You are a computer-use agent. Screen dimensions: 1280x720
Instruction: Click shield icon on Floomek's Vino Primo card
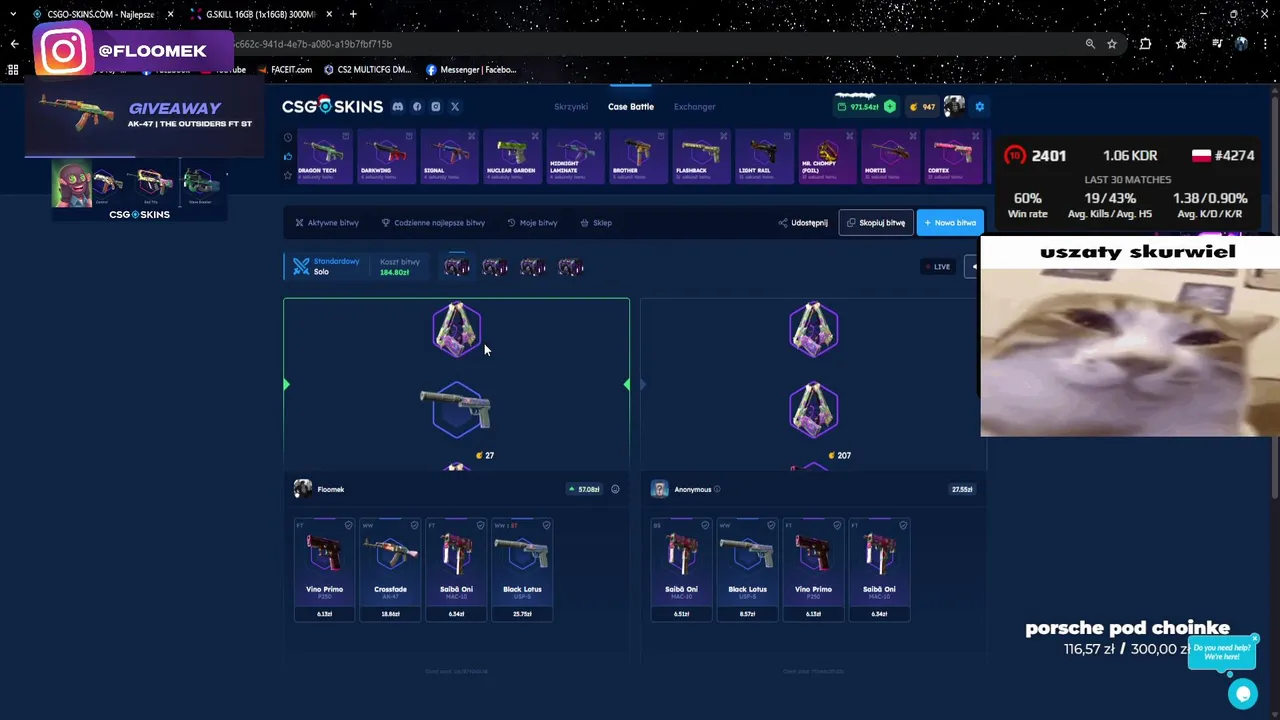click(349, 525)
